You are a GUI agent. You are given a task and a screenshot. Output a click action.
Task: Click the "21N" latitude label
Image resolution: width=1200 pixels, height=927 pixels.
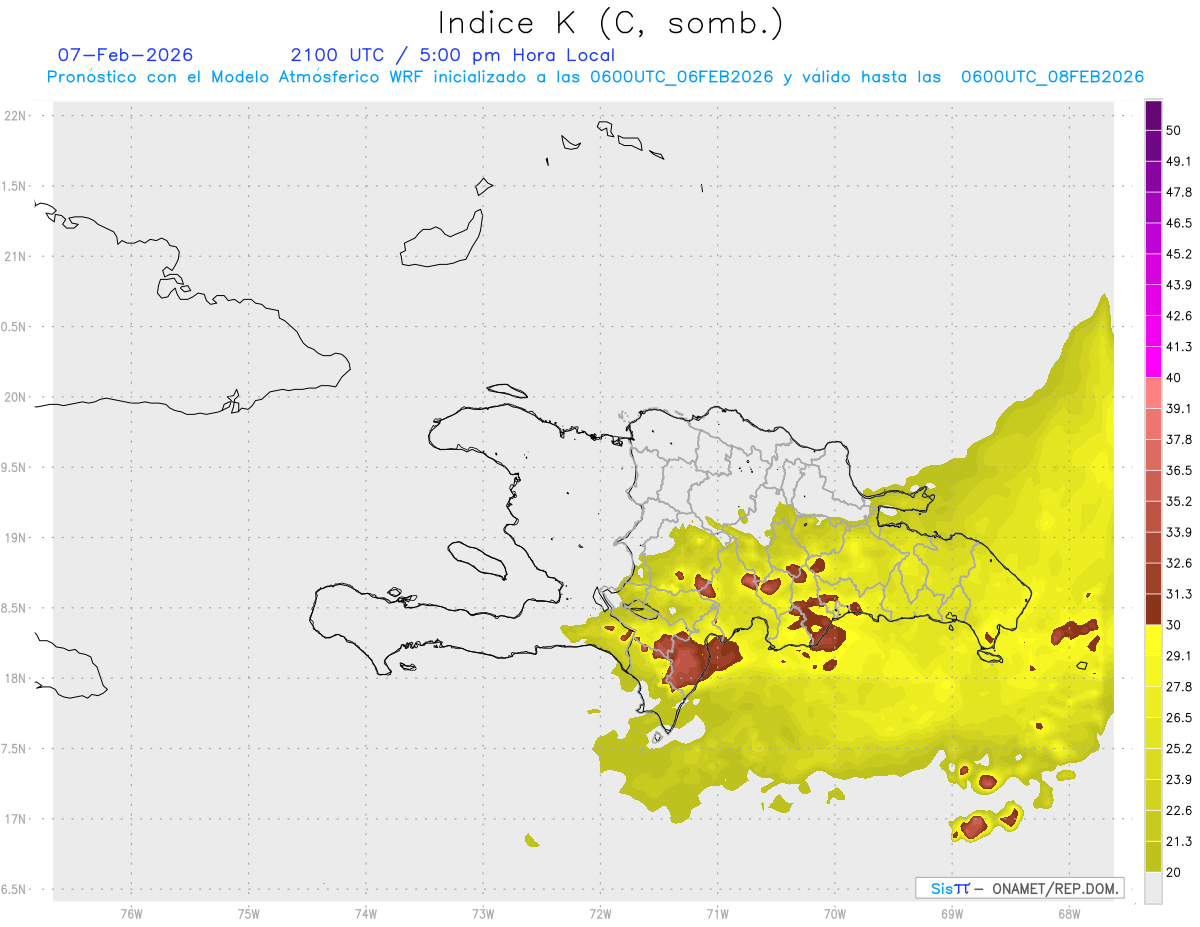click(x=17, y=256)
